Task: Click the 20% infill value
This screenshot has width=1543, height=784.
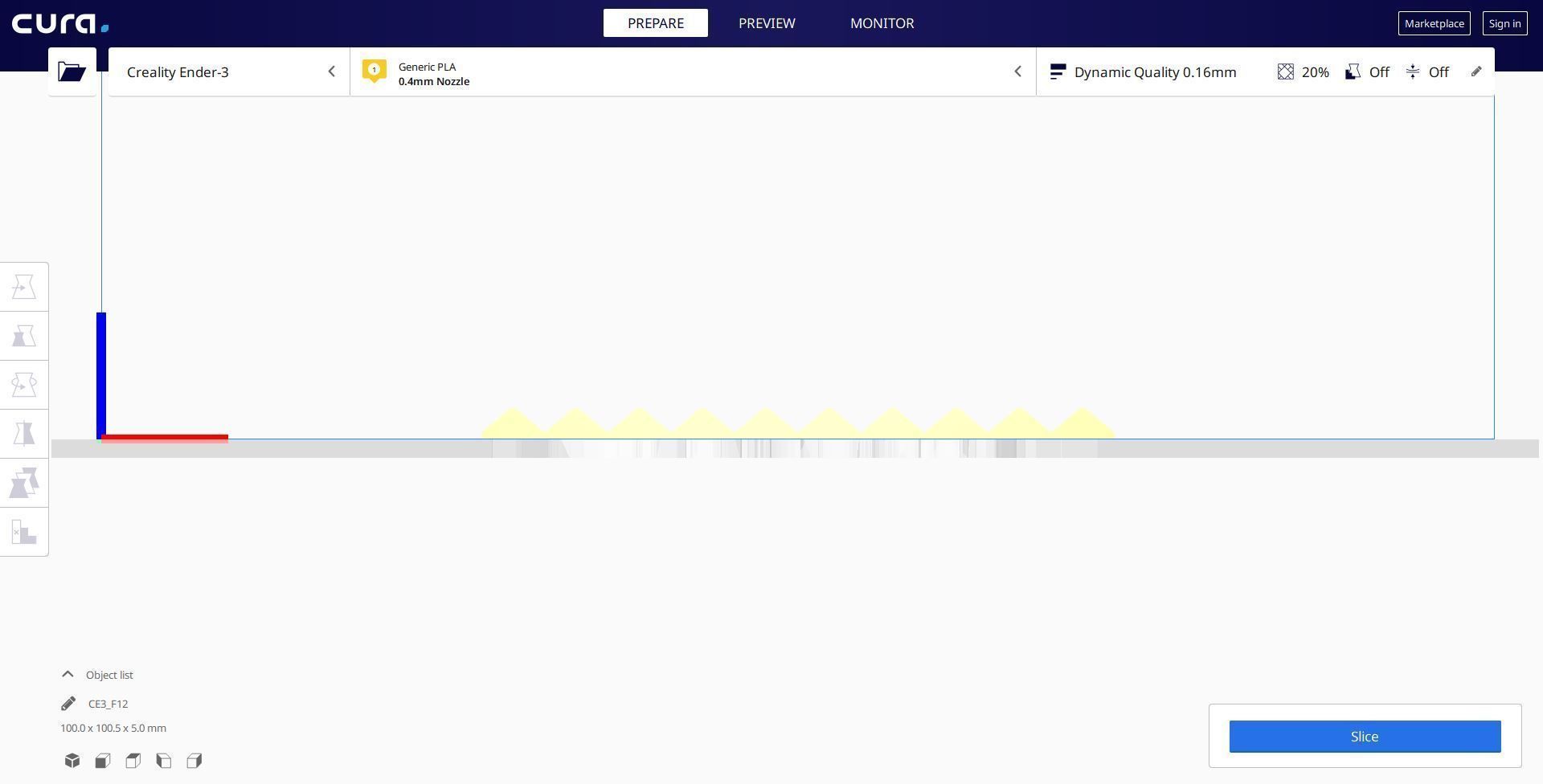Action: (x=1315, y=71)
